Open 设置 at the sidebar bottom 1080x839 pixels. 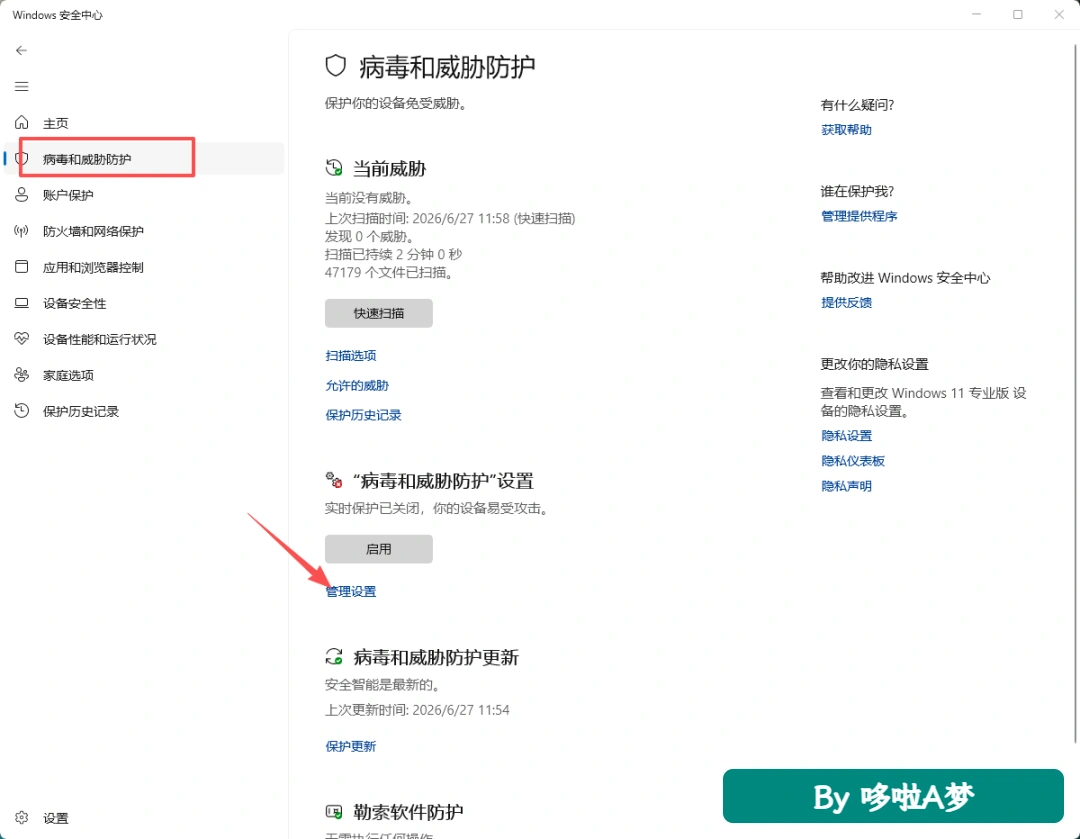click(x=144, y=818)
